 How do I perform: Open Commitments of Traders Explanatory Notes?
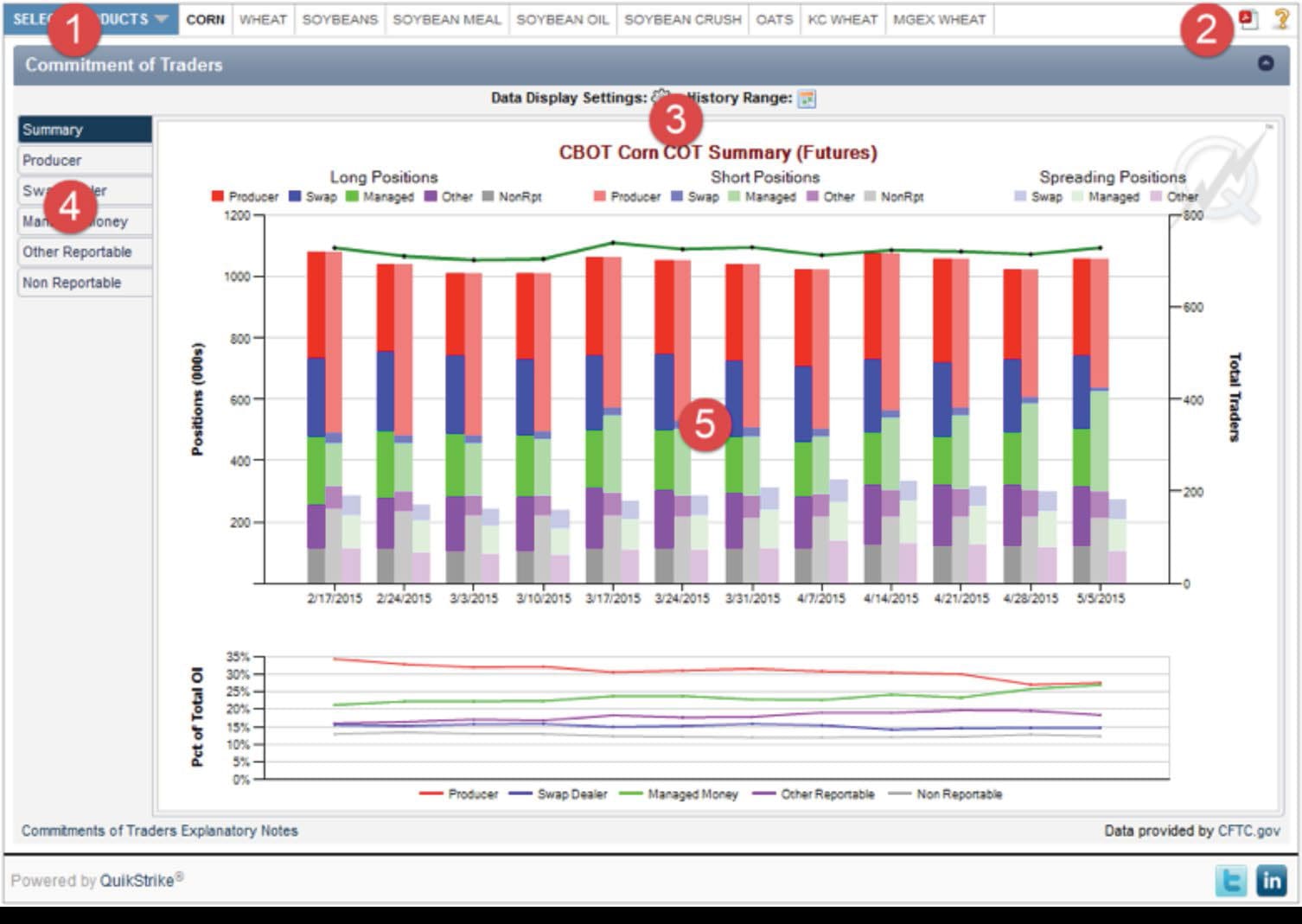tap(160, 831)
